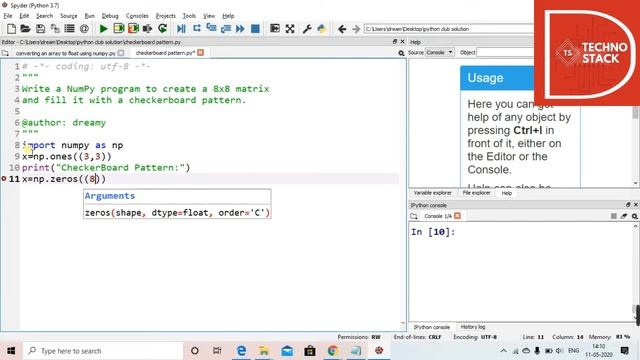The image size is (640, 360).
Task: Select the checkerboard pattern.py tab
Action: [x=165, y=53]
